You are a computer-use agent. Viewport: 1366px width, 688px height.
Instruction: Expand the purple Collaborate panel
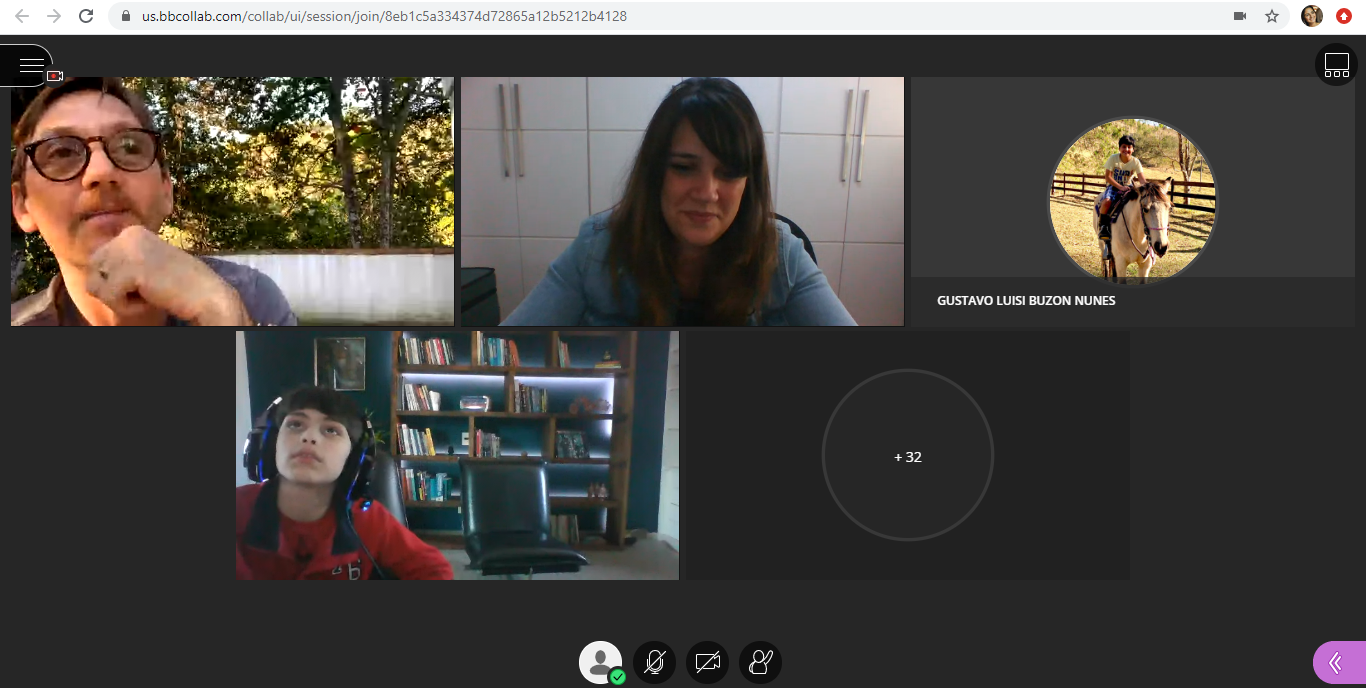point(1339,662)
